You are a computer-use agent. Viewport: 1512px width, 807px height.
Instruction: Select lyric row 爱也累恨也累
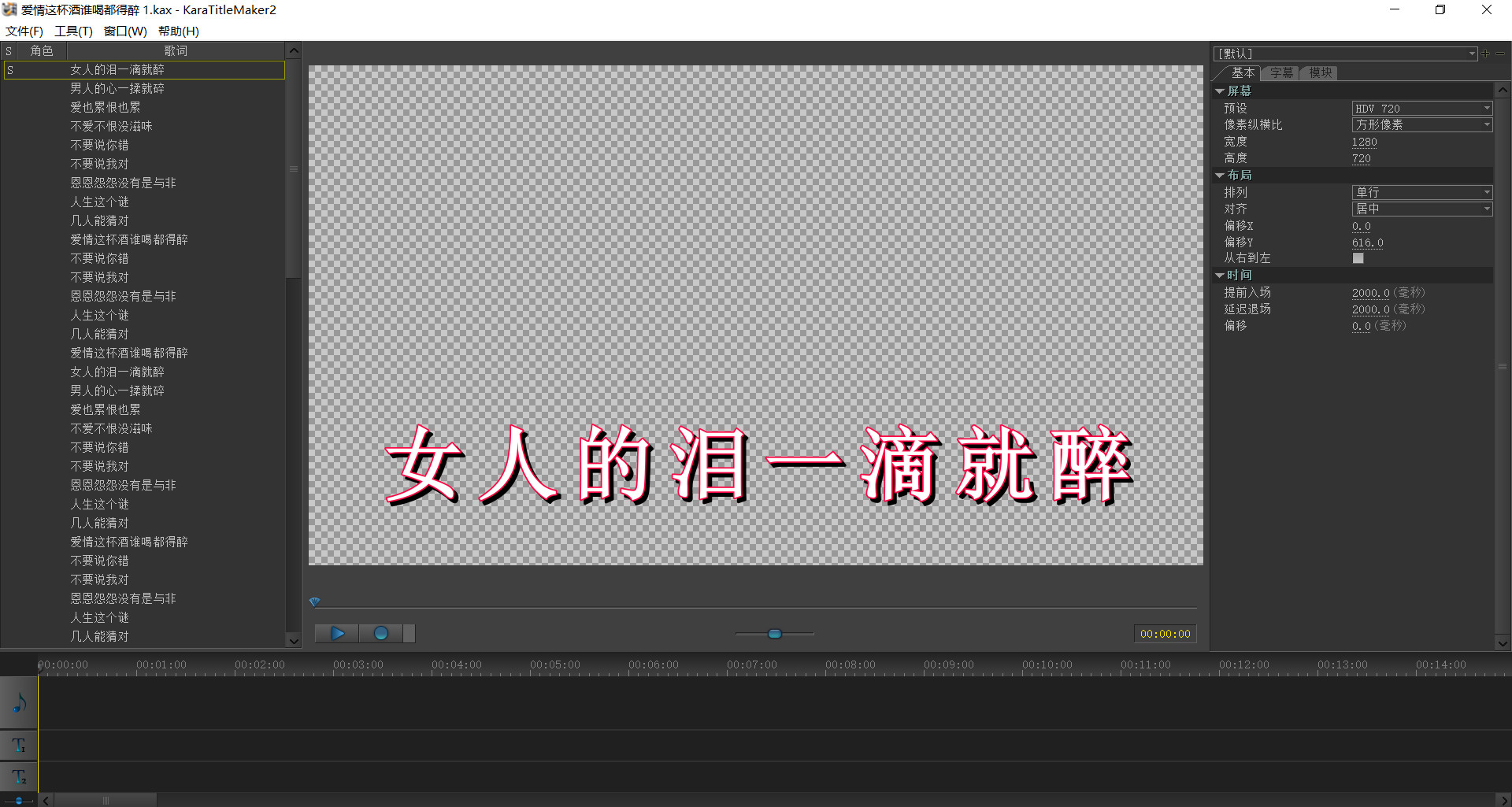coord(143,108)
